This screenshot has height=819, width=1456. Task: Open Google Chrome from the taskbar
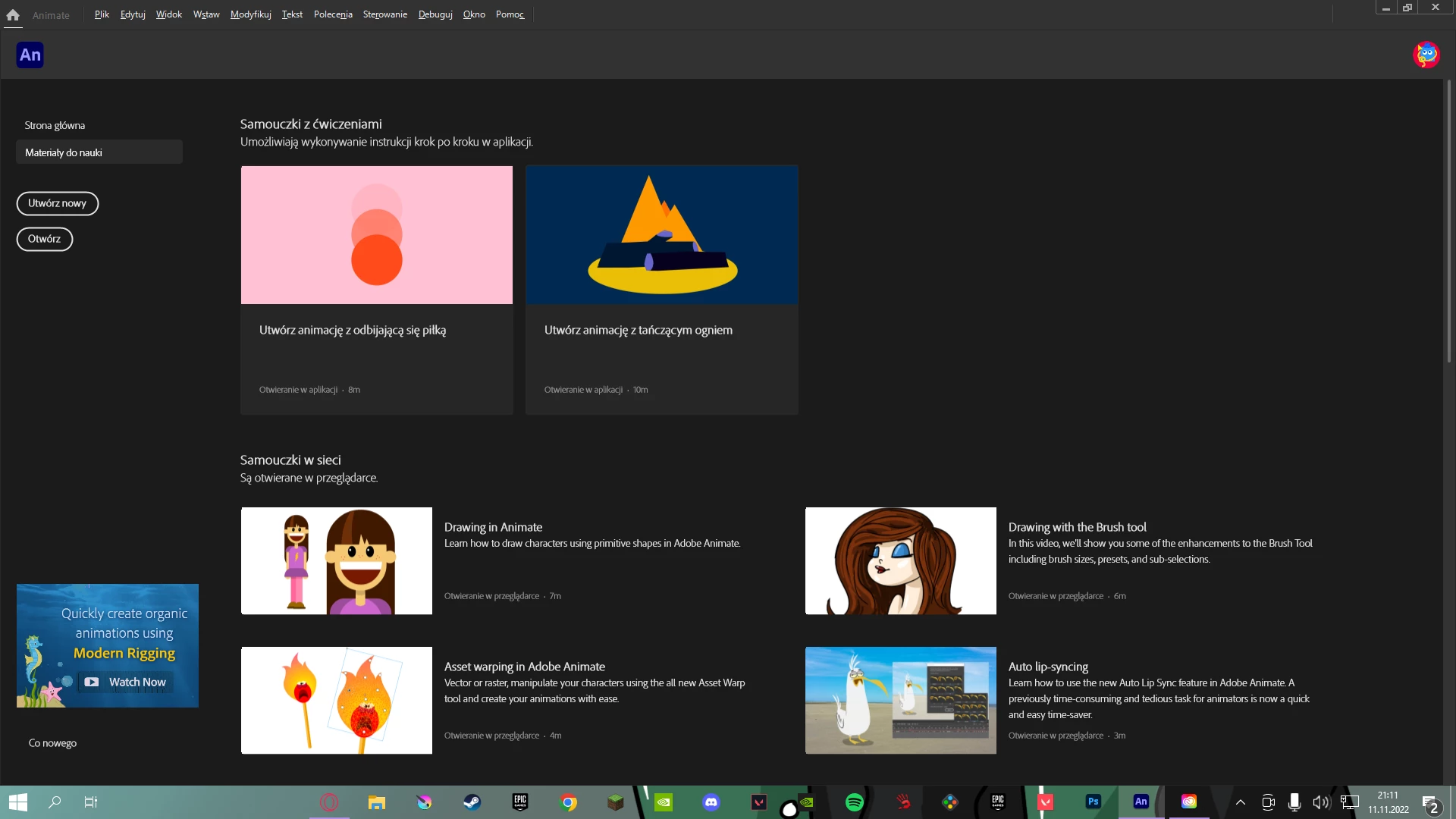click(568, 802)
